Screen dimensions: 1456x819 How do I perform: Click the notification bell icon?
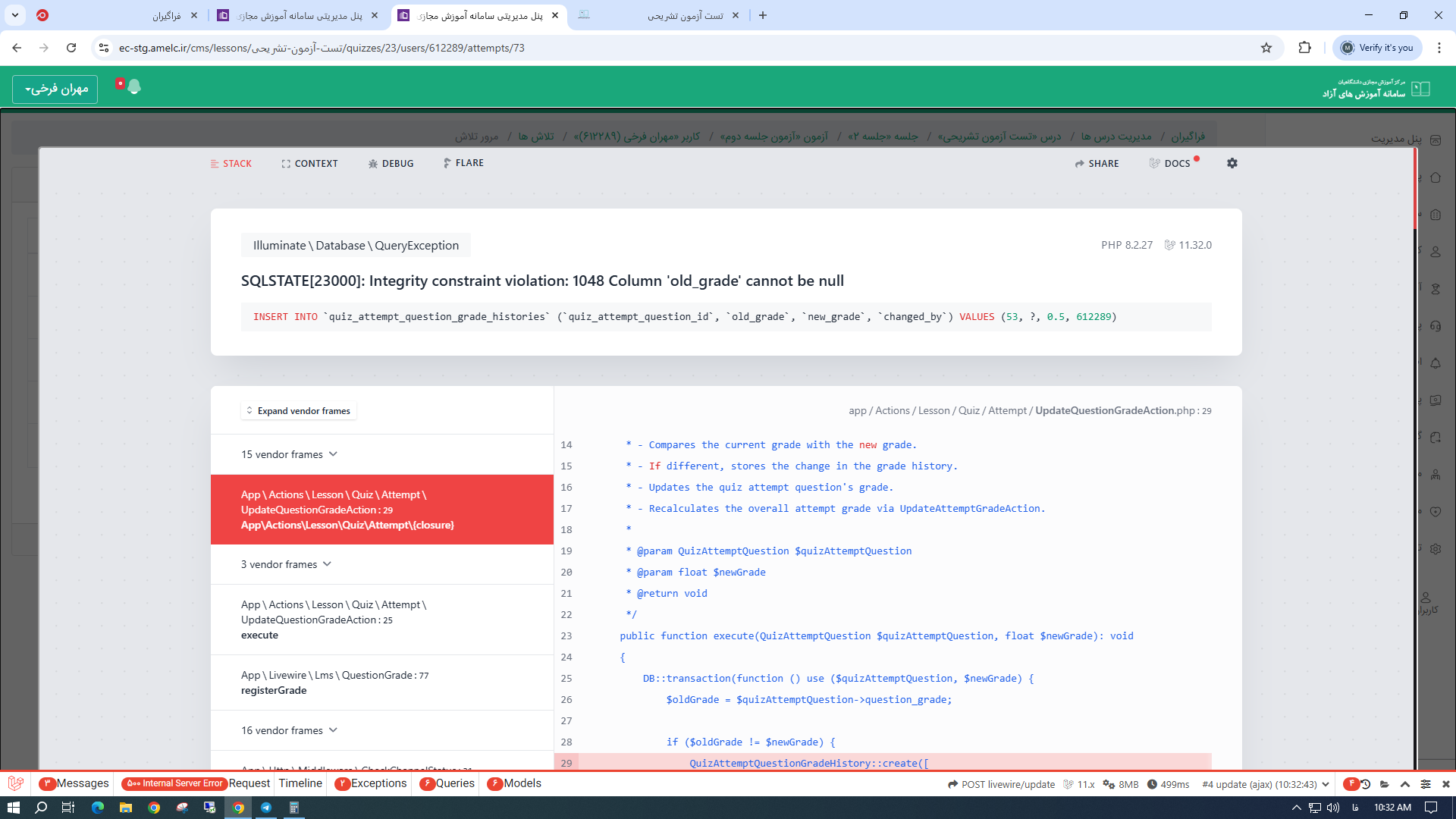point(134,87)
